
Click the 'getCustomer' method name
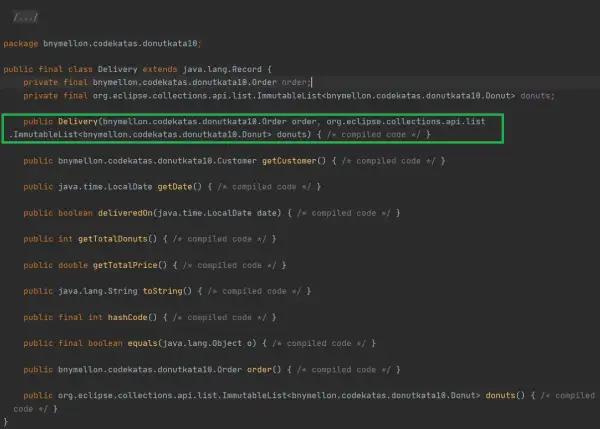[289, 161]
